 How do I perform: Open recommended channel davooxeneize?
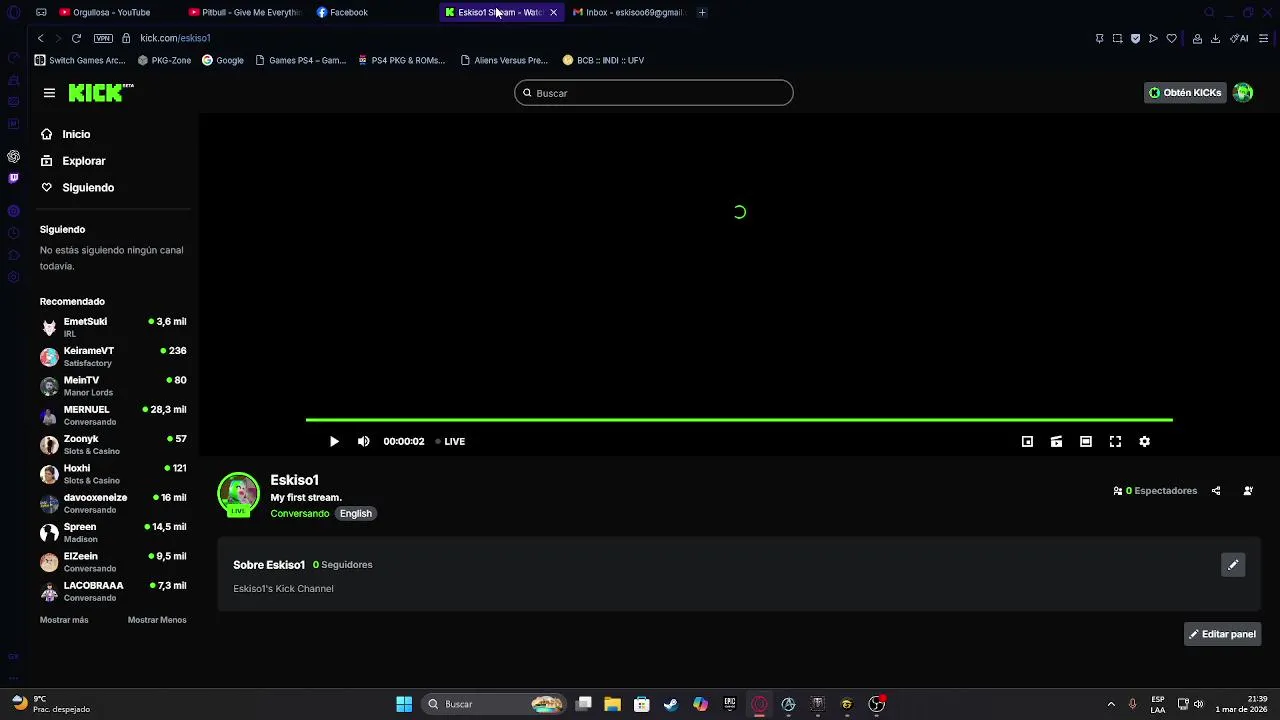point(113,503)
